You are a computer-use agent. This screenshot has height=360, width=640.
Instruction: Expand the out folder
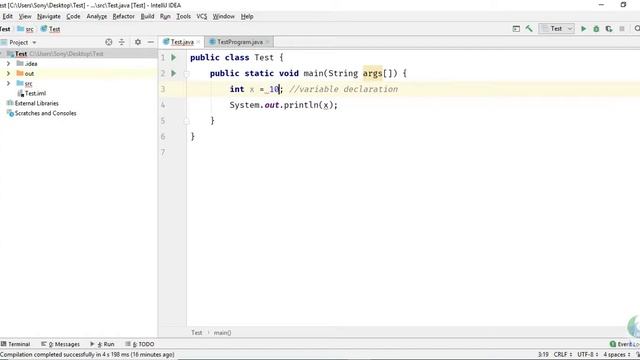coord(8,73)
